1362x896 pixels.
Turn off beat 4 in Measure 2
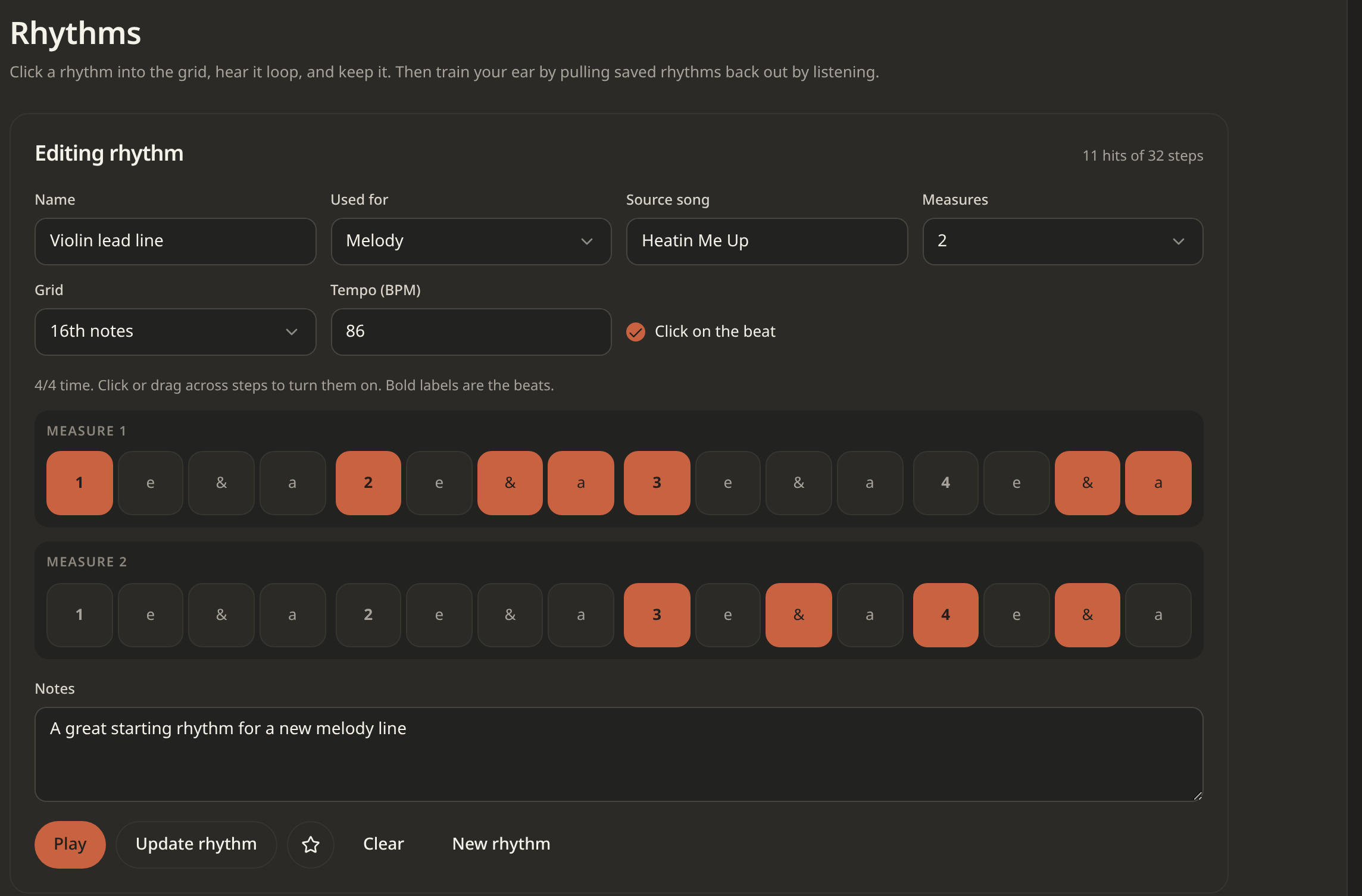click(x=946, y=615)
